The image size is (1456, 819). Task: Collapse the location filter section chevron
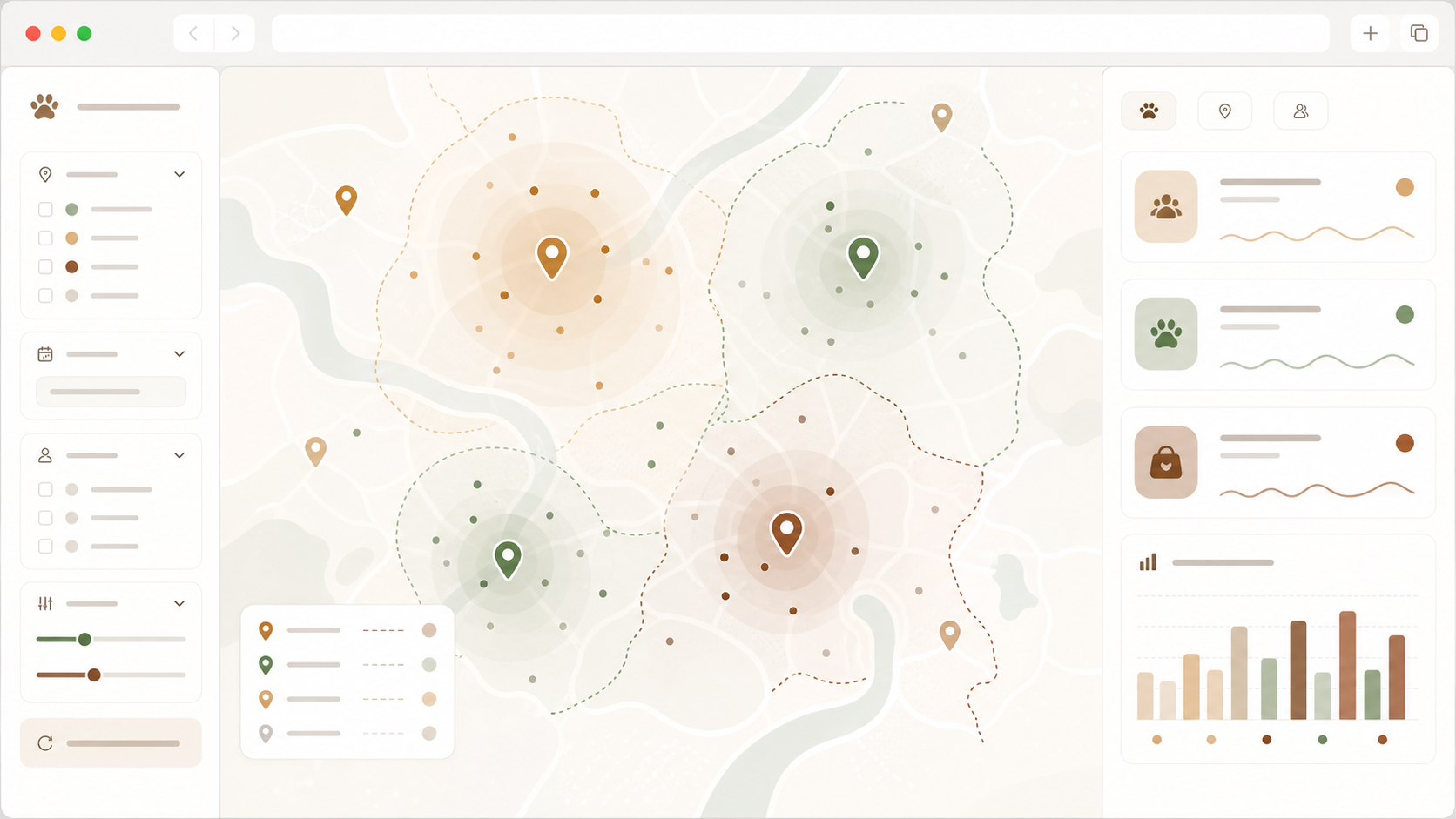(x=179, y=174)
